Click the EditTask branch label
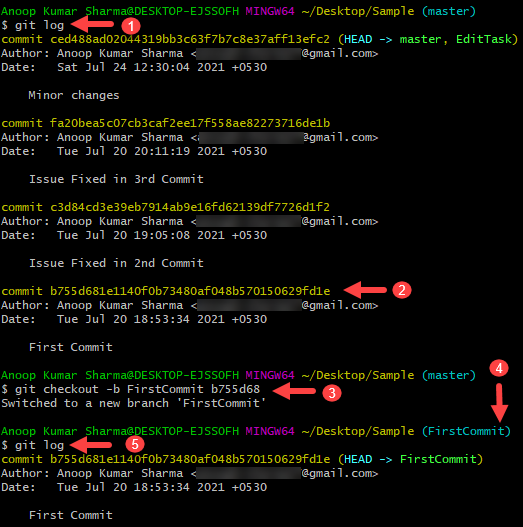523x527 pixels. coord(484,39)
